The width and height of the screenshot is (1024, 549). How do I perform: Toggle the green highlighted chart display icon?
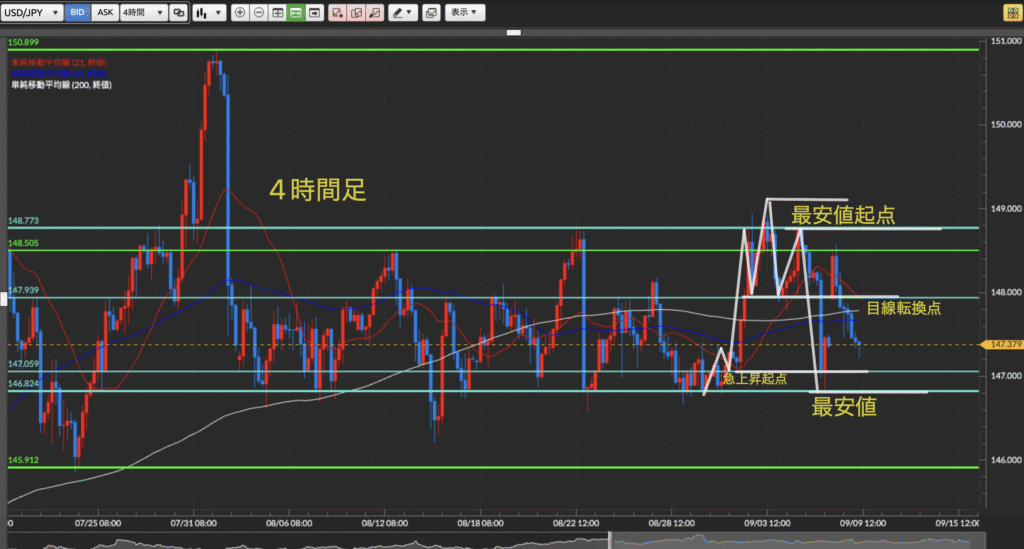pos(296,12)
